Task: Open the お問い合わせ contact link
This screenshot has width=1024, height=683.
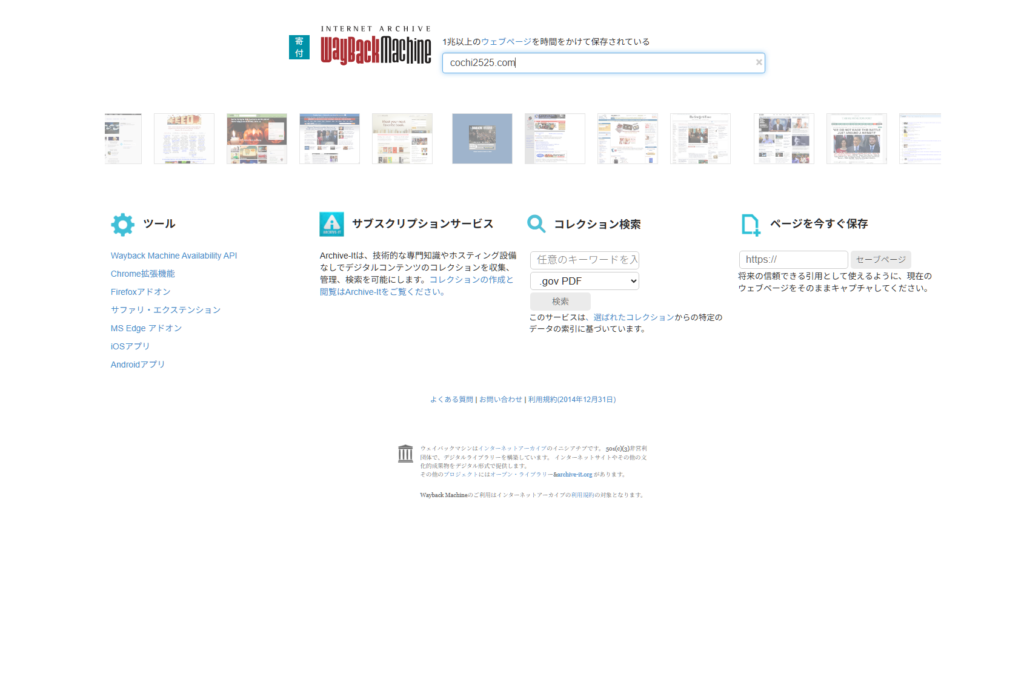Action: pyautogui.click(x=501, y=400)
